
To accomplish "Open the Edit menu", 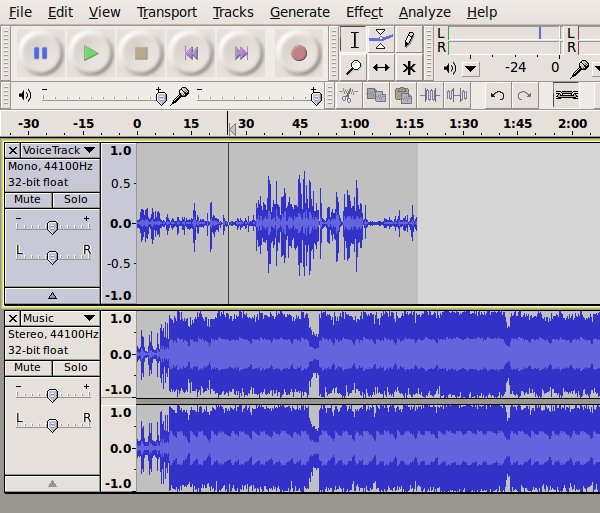I will 60,12.
